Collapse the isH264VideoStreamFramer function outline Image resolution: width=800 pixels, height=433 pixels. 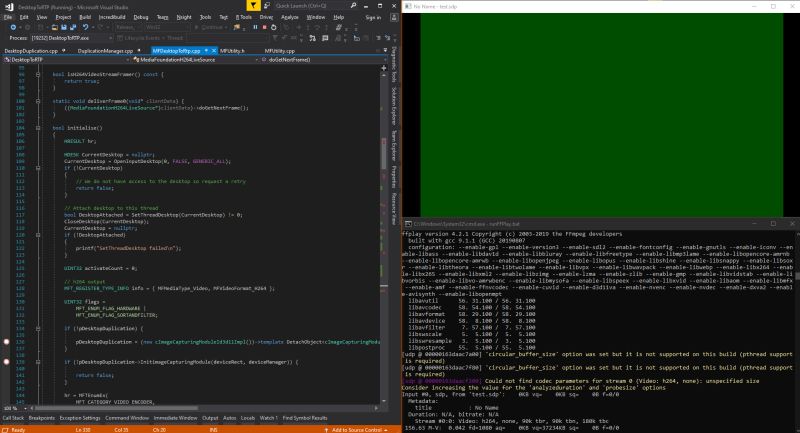tap(38, 74)
